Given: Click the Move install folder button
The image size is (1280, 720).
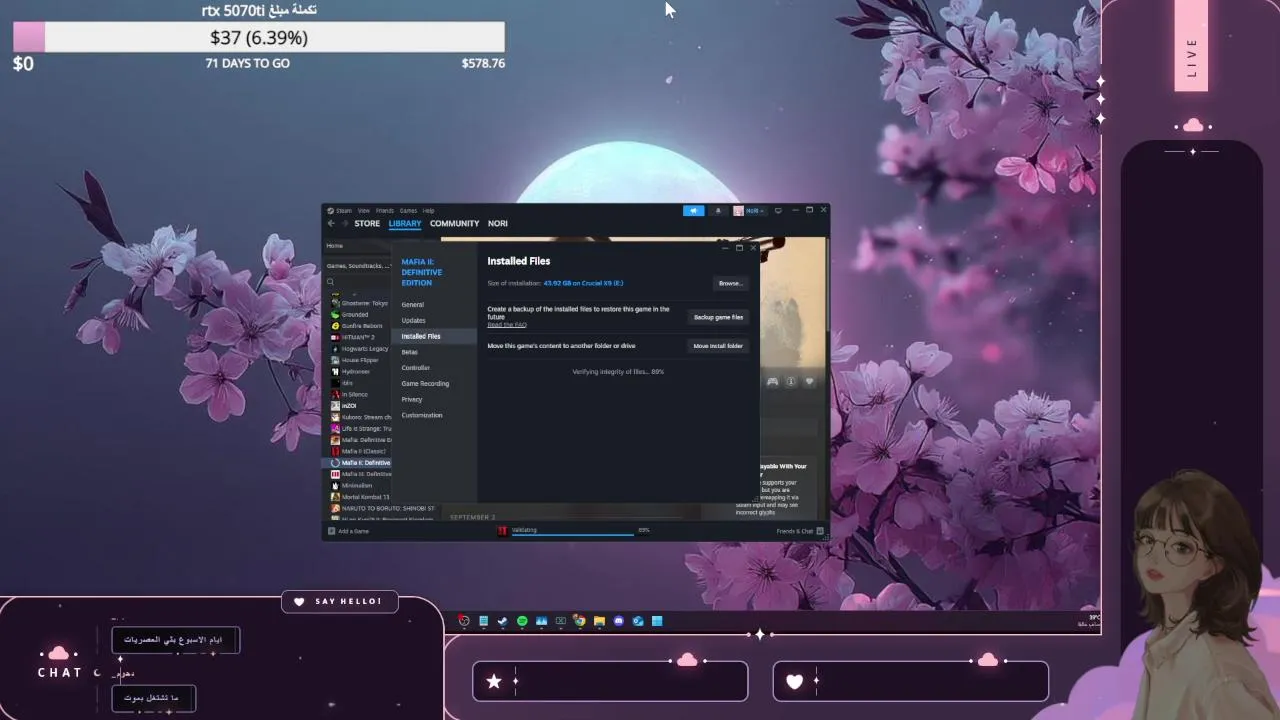Looking at the screenshot, I should [718, 346].
